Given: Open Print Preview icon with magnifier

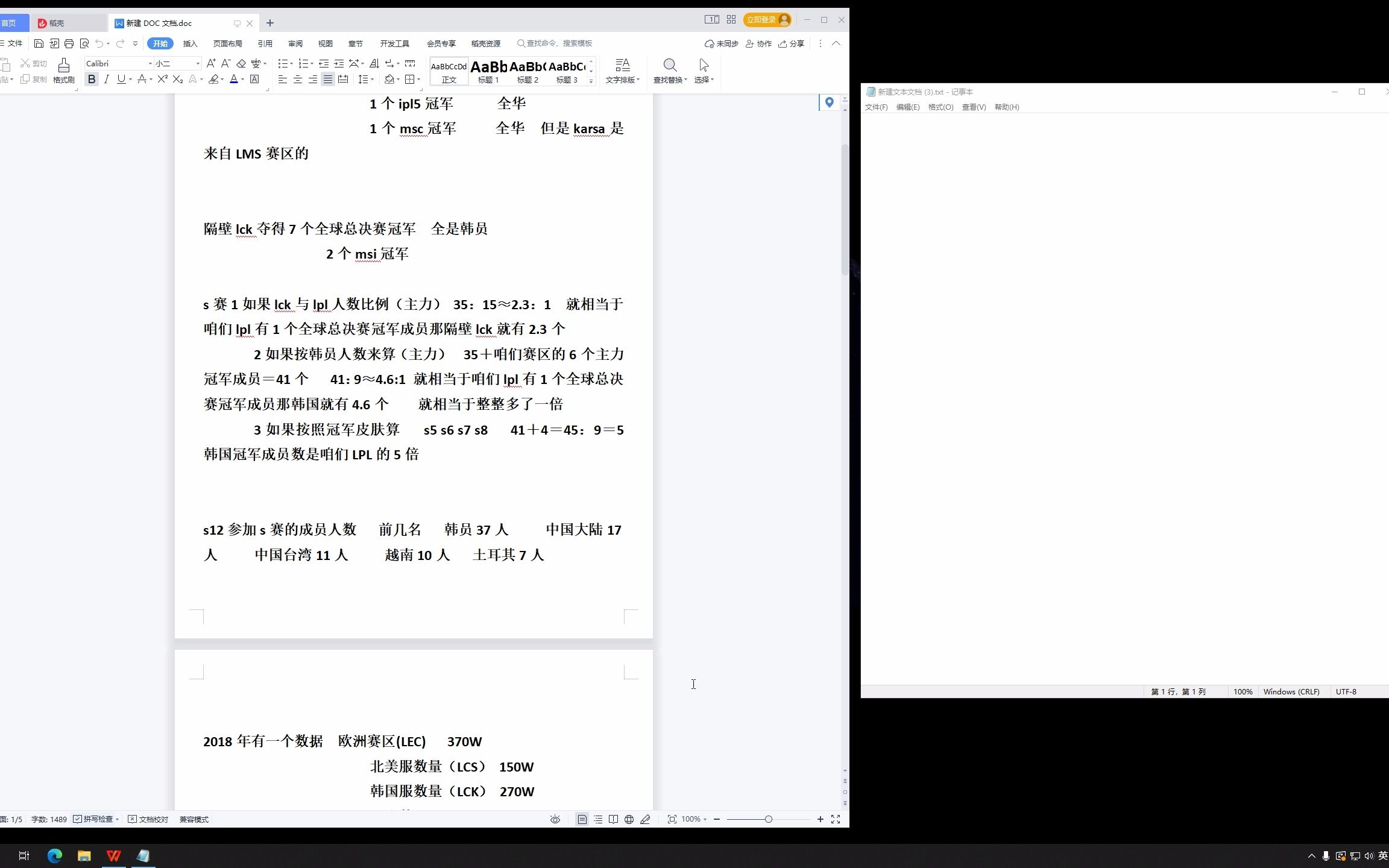Looking at the screenshot, I should [x=84, y=43].
